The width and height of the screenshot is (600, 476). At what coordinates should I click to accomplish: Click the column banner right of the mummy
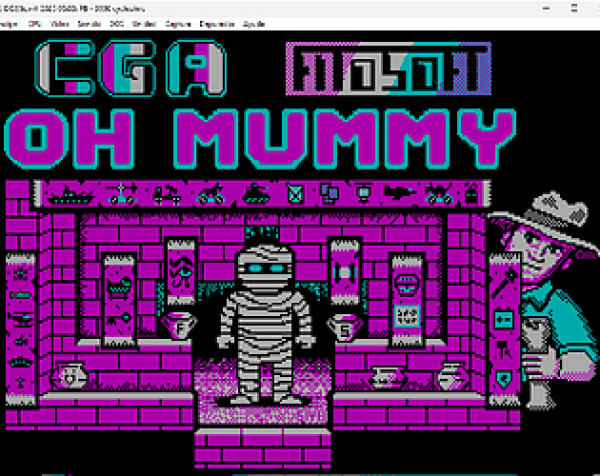(x=345, y=272)
